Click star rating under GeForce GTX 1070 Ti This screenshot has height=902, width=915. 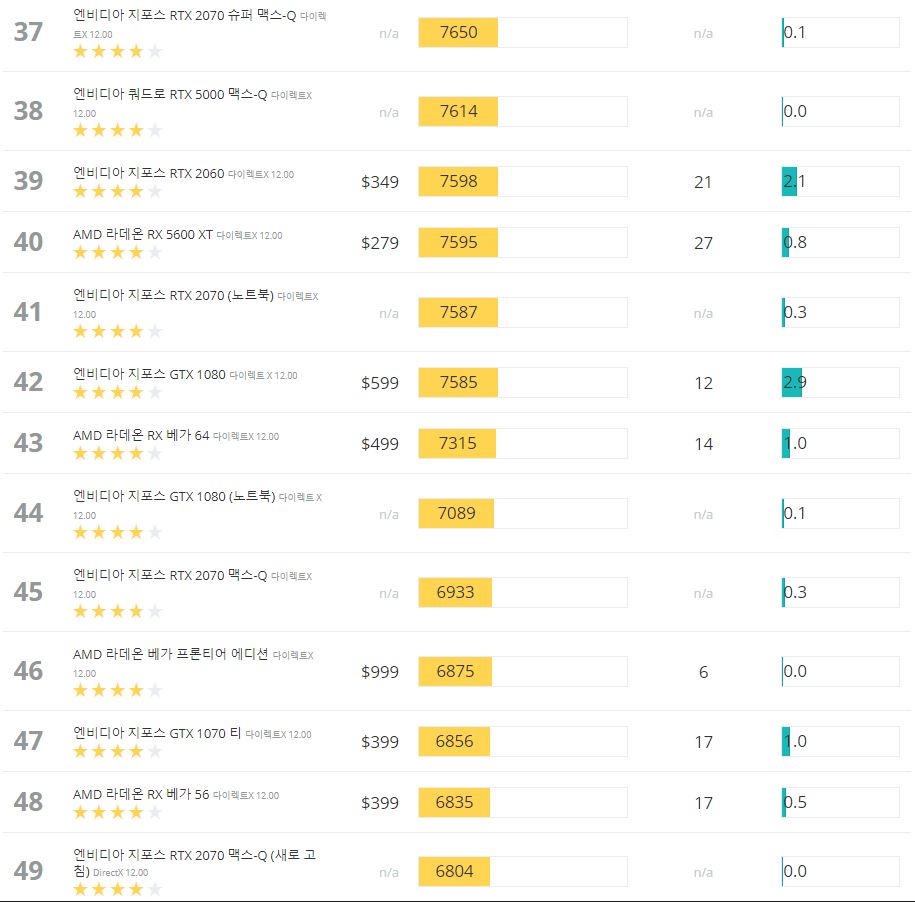pos(117,751)
